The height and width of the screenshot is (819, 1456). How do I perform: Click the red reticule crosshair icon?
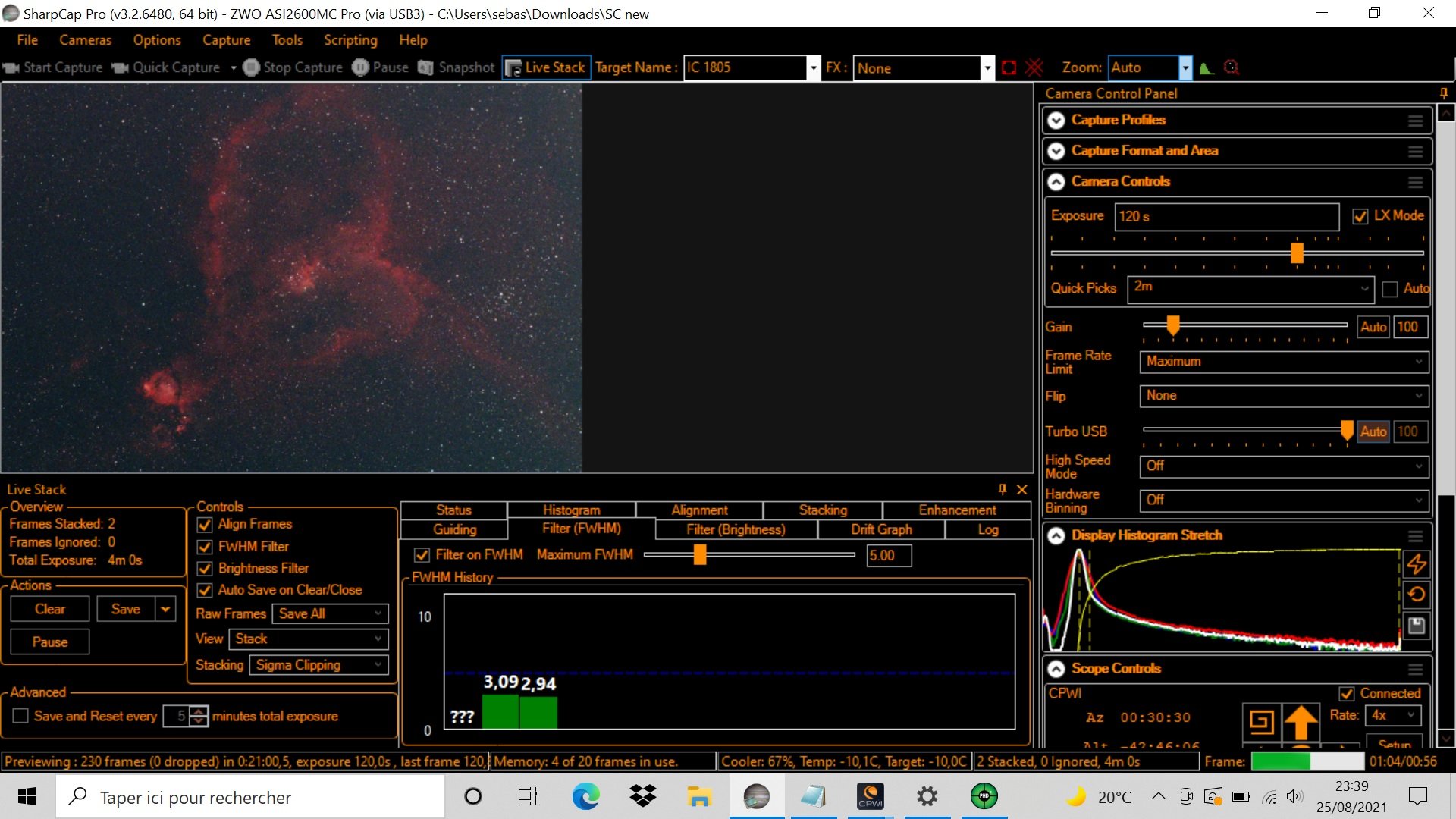(1034, 67)
